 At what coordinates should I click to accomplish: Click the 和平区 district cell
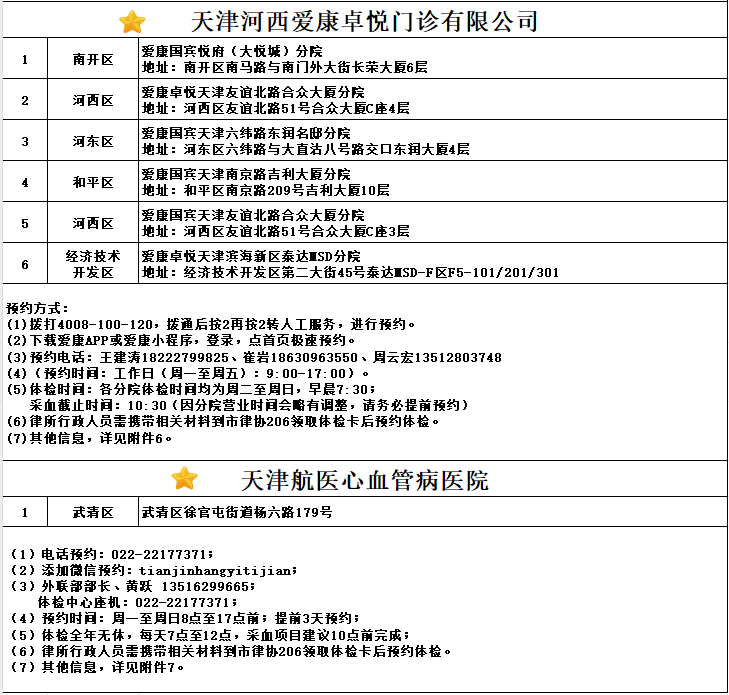pos(93,182)
